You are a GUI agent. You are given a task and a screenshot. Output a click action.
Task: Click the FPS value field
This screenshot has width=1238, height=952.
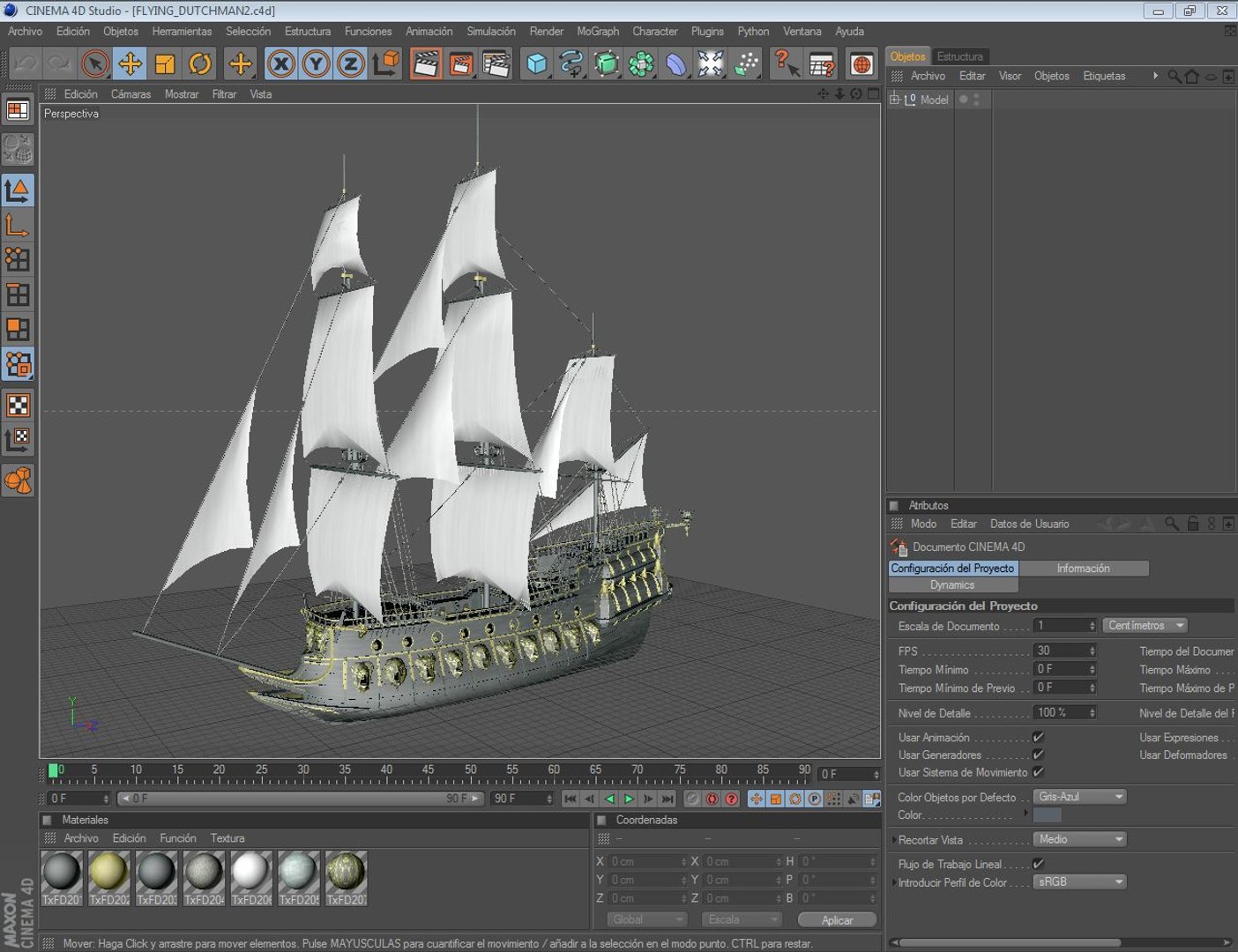pyautogui.click(x=1064, y=651)
